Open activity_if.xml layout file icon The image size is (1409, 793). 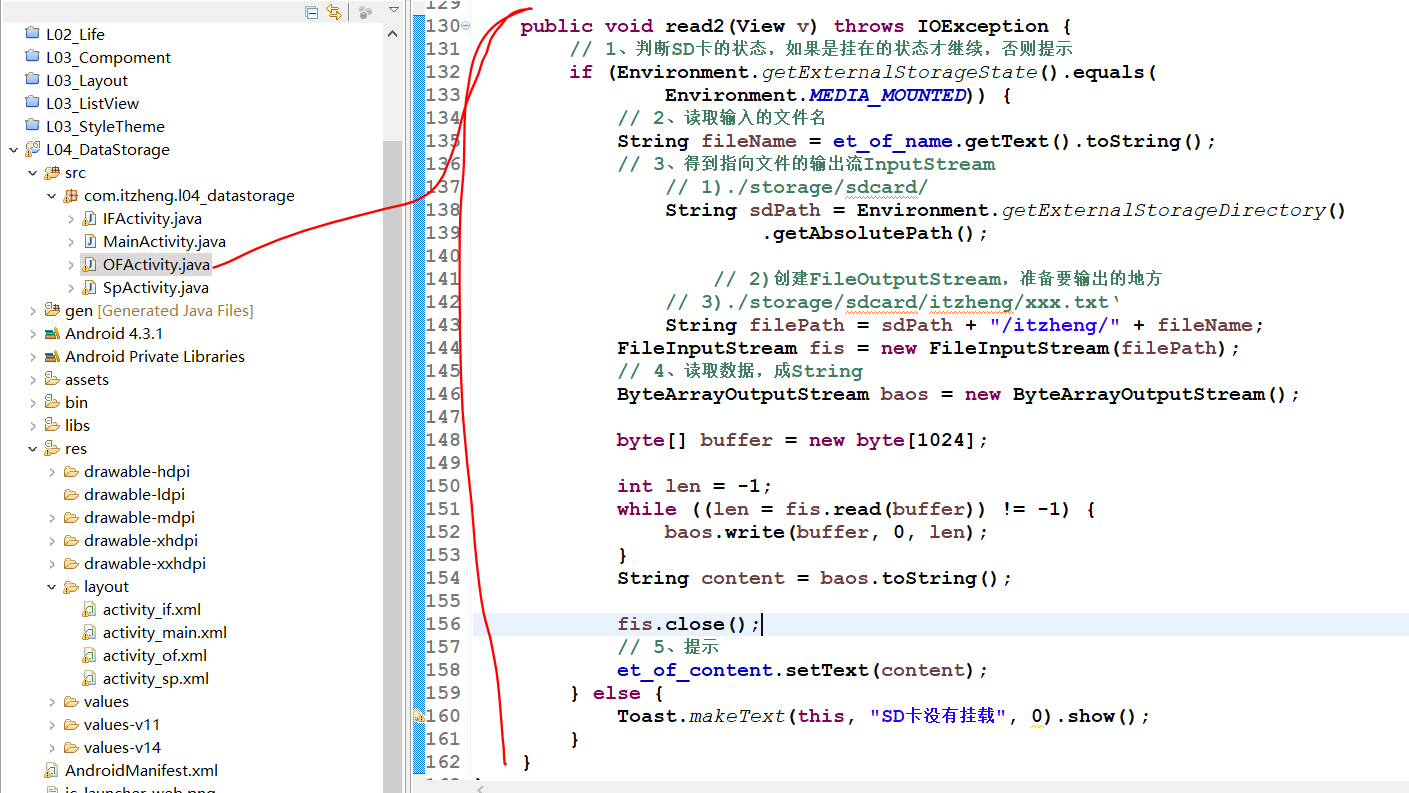[x=90, y=609]
